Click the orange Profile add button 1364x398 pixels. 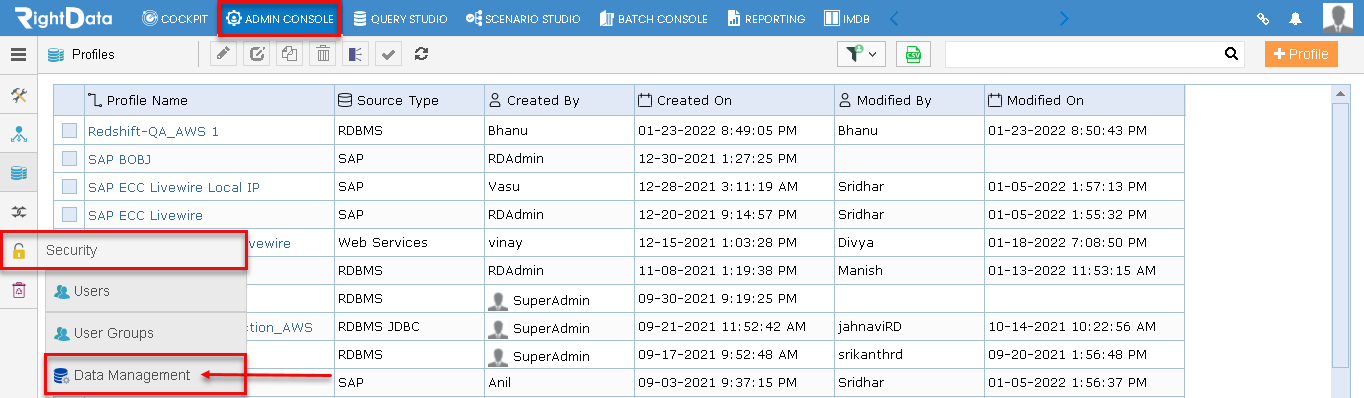(x=1301, y=54)
